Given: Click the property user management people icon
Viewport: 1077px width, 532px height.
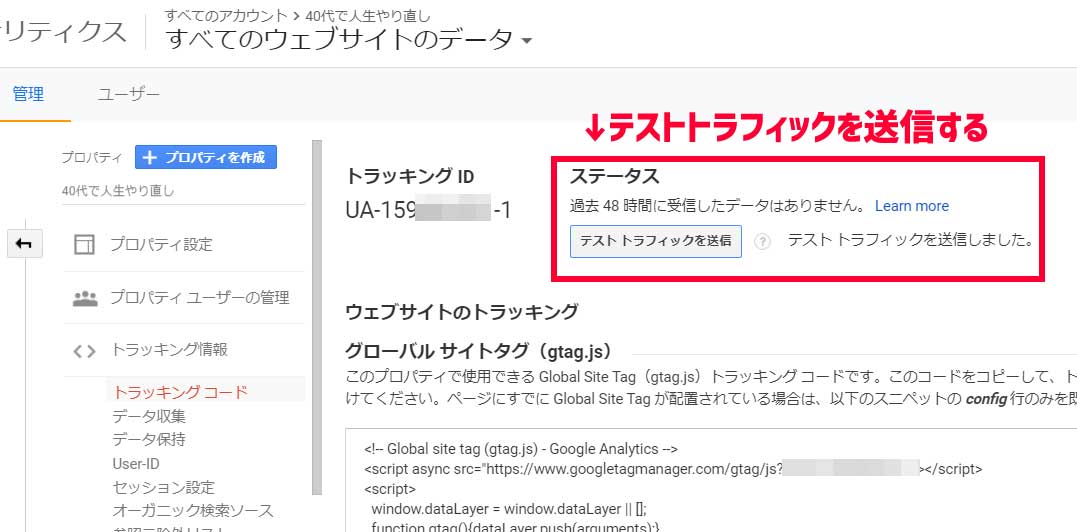Looking at the screenshot, I should click(x=85, y=298).
